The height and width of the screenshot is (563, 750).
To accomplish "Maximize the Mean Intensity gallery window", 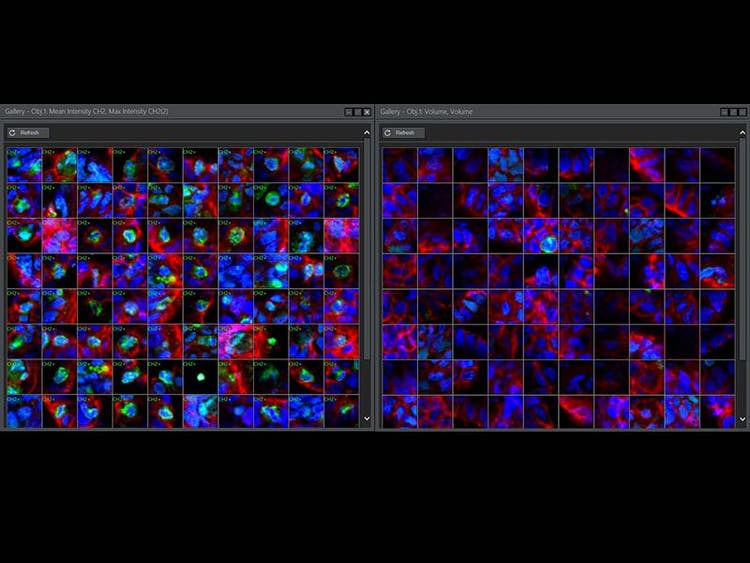I will coord(358,112).
